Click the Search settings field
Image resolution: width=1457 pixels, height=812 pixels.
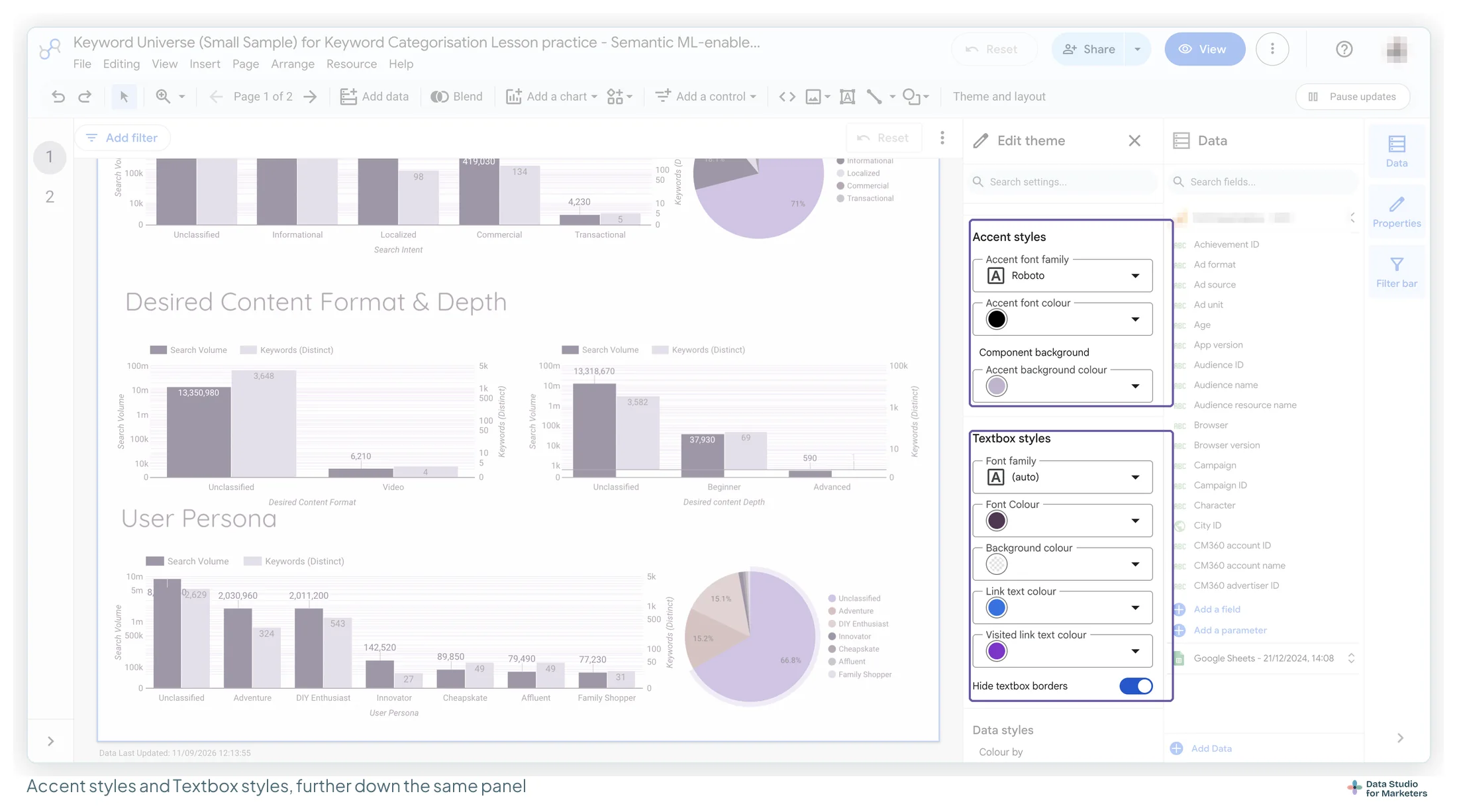1064,181
